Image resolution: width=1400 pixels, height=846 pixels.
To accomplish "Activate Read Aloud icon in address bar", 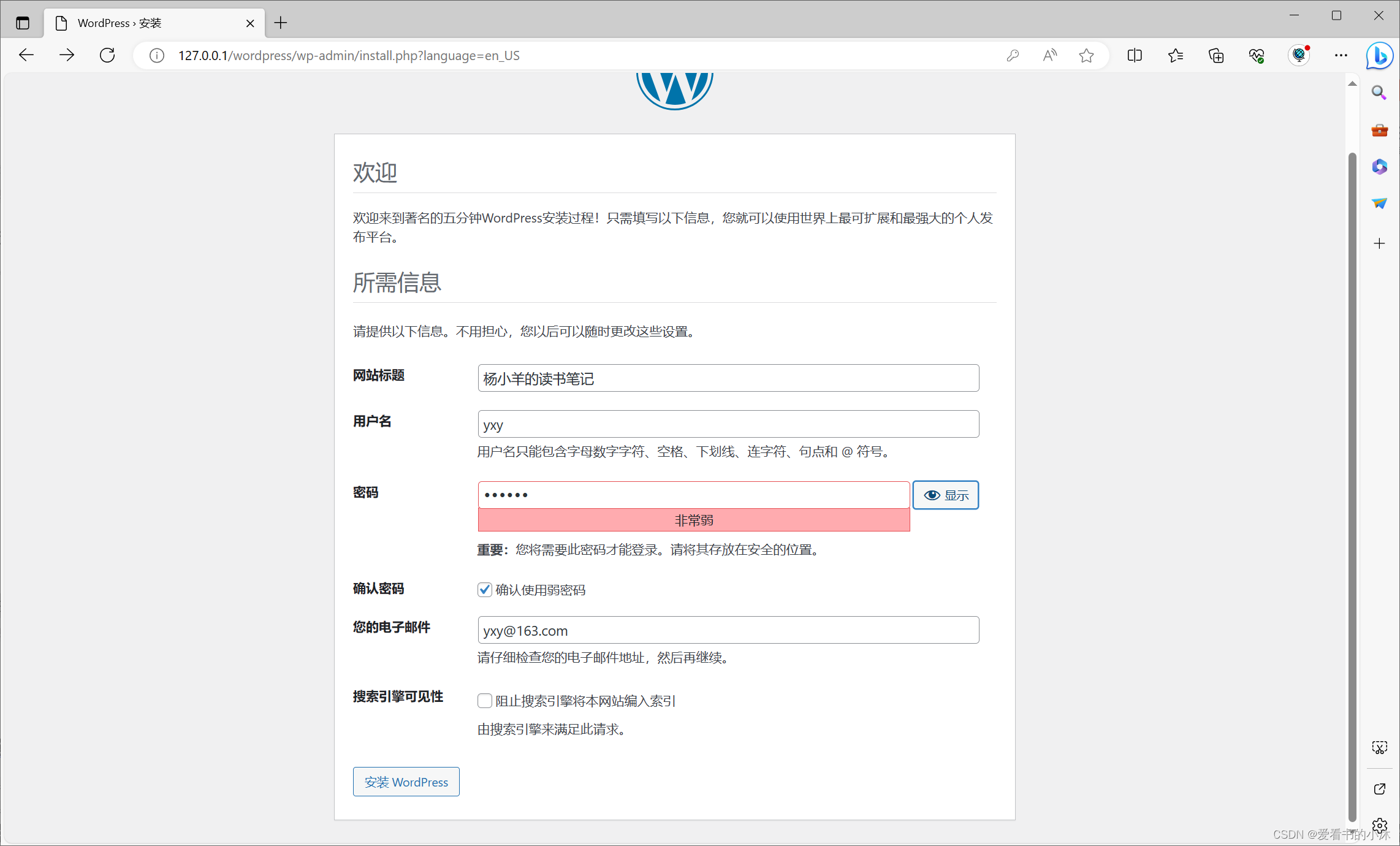I will point(1049,56).
